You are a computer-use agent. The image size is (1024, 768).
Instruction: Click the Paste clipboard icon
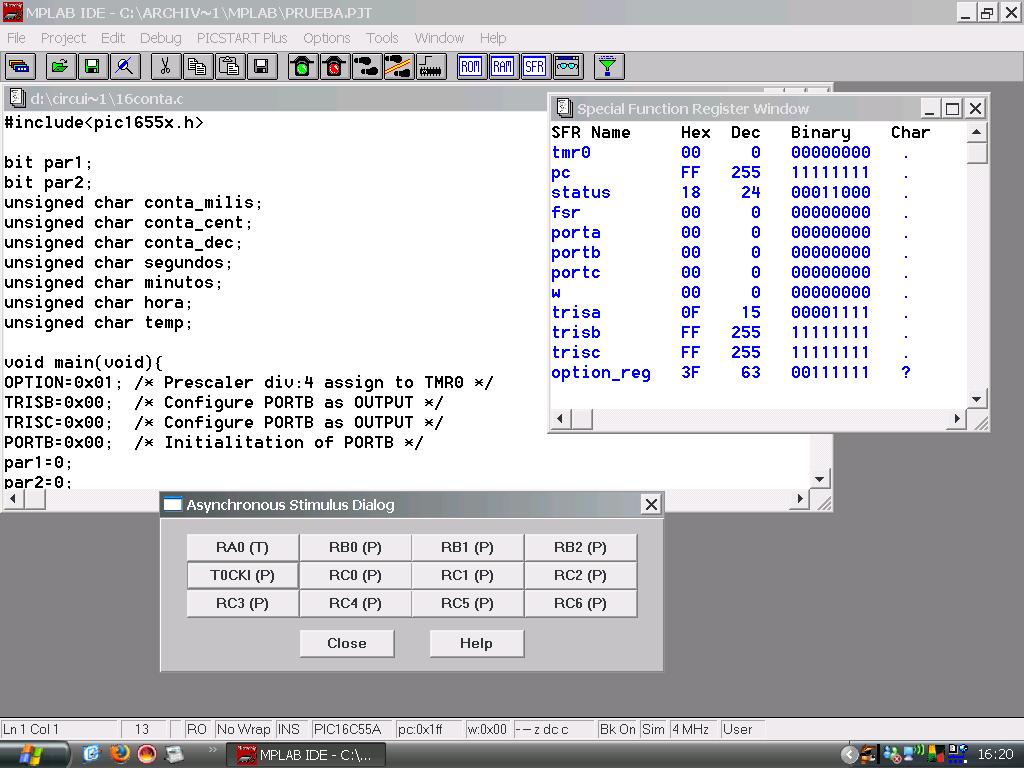click(229, 67)
